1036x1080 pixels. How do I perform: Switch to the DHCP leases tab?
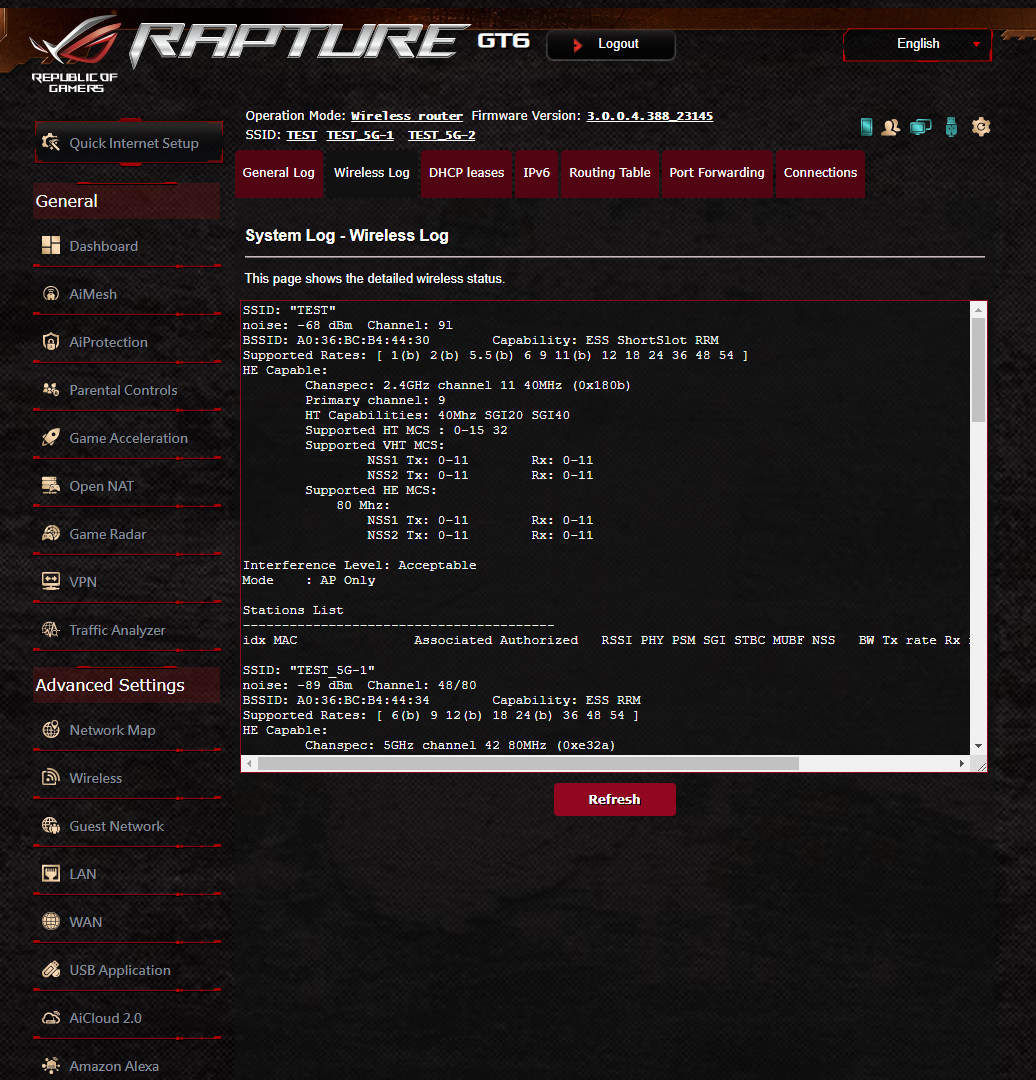click(x=466, y=172)
